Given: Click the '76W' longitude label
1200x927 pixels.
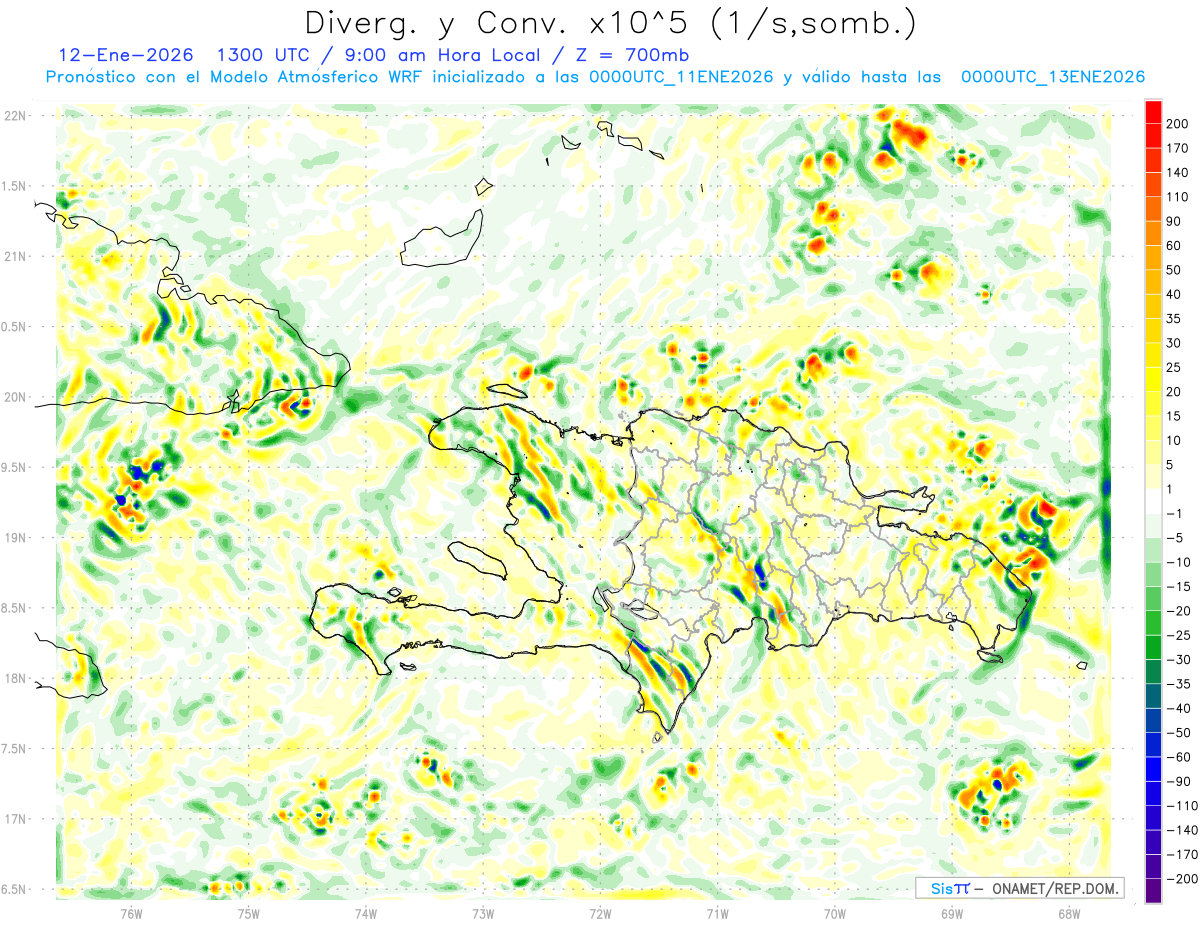Looking at the screenshot, I should click(131, 913).
